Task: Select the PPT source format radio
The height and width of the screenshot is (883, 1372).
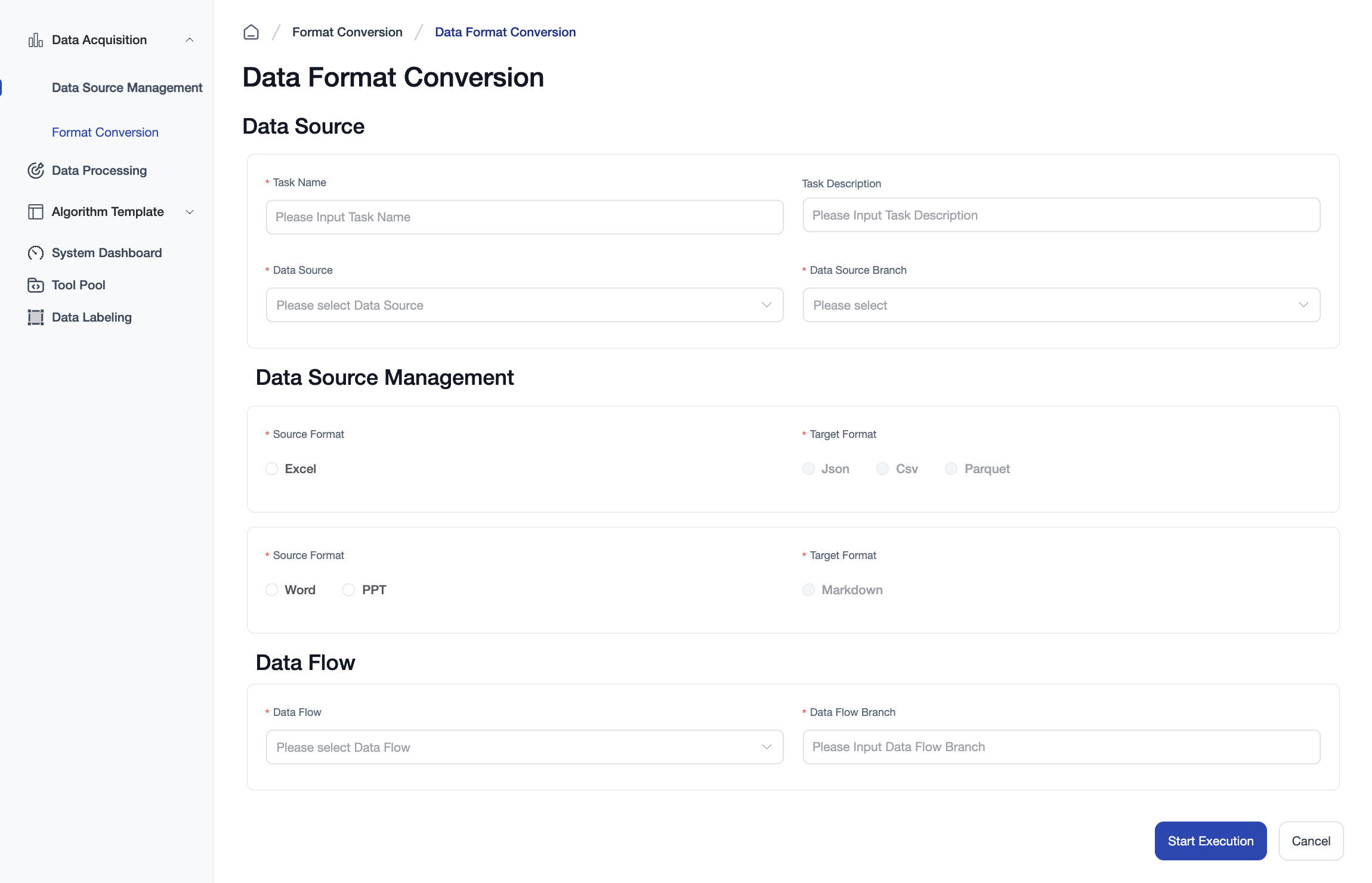Action: 349,590
